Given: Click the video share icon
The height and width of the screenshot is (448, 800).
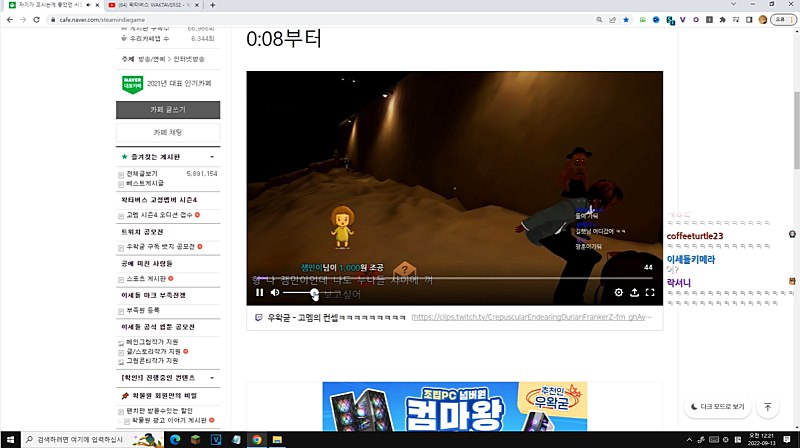Looking at the screenshot, I should pyautogui.click(x=634, y=293).
